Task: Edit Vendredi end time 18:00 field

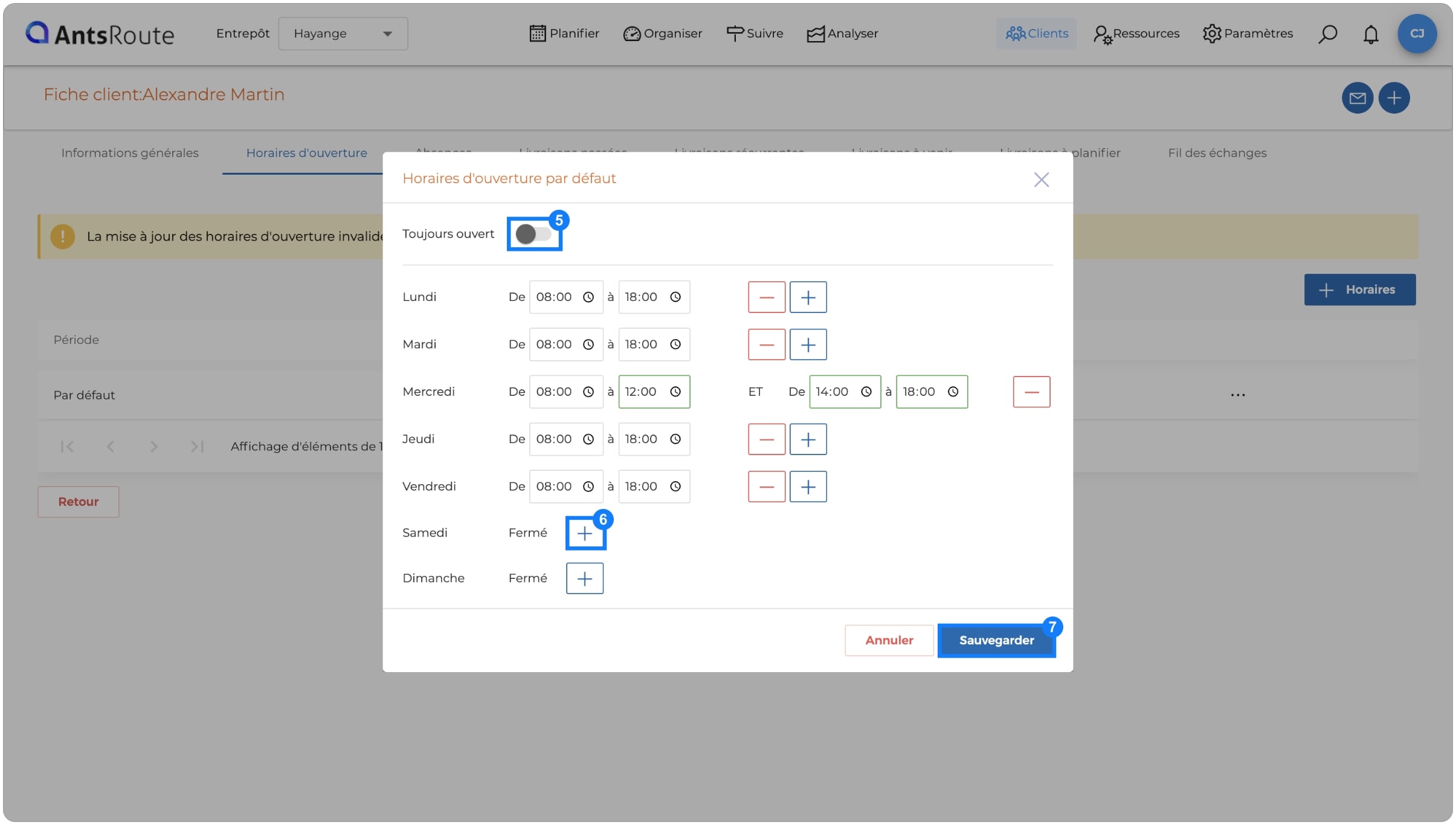Action: [x=654, y=487]
